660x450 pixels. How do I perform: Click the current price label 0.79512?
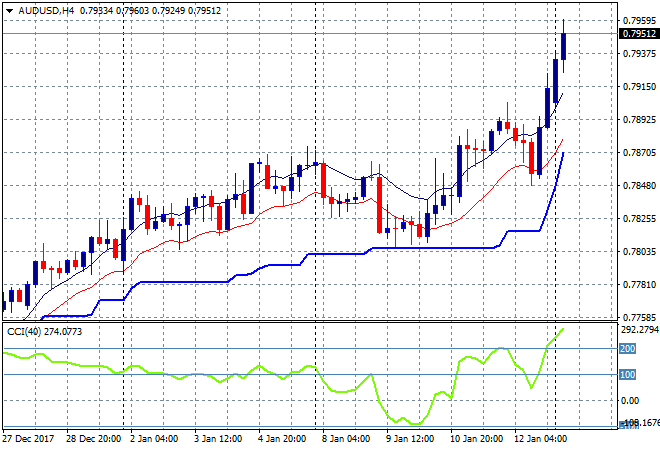click(639, 34)
